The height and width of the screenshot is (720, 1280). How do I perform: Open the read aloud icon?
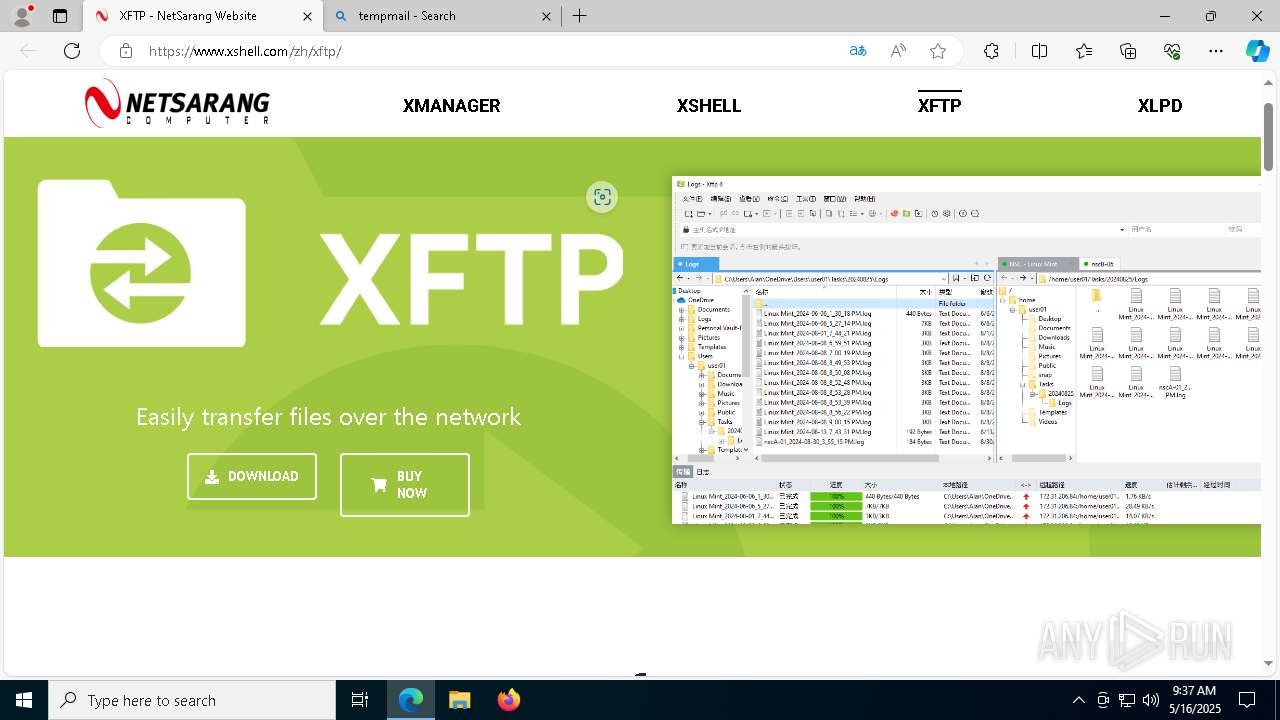[898, 51]
